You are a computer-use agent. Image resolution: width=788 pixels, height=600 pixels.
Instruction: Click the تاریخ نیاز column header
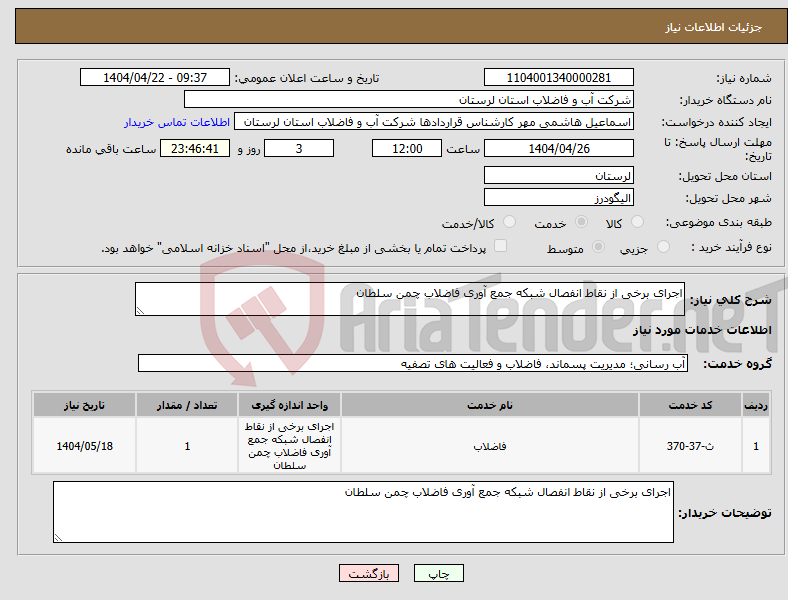click(84, 405)
